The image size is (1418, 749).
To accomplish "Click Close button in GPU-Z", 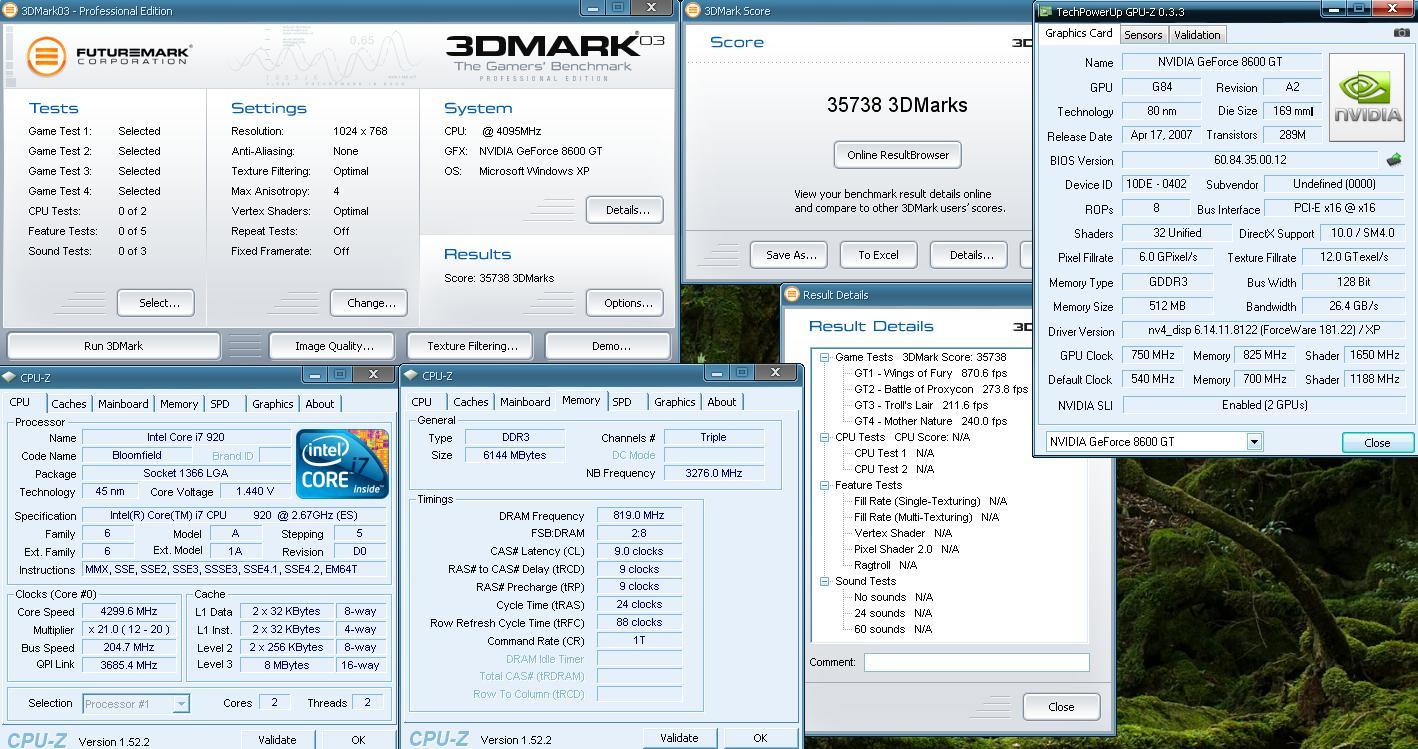I will [1376, 443].
